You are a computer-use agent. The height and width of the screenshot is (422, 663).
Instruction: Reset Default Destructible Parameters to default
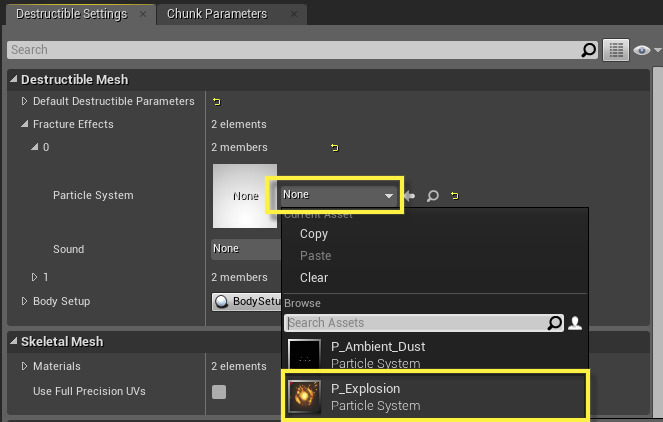216,102
